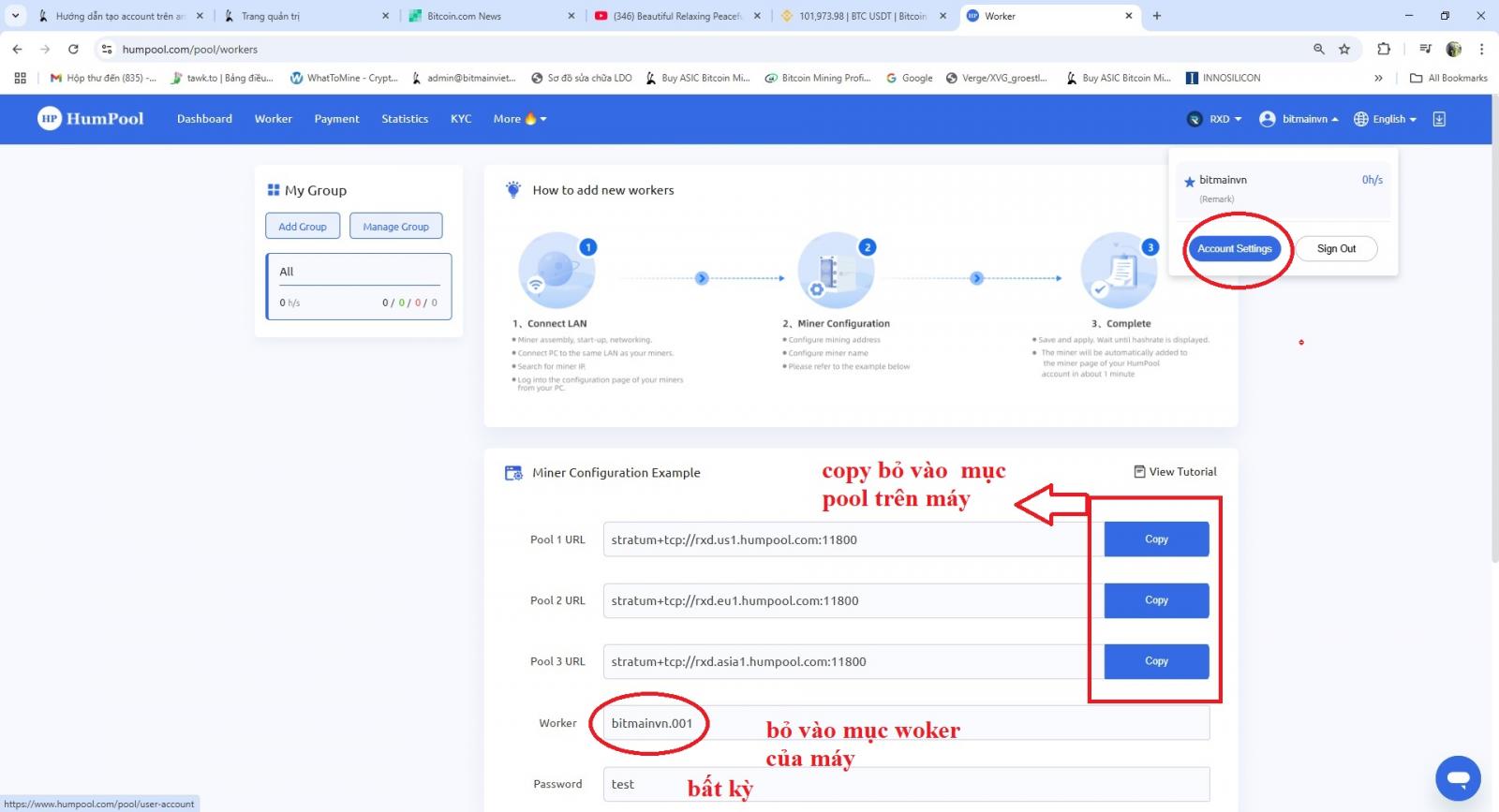Viewport: 1499px width, 812px height.
Task: Open the tawk.to bookmark
Action: pos(222,78)
